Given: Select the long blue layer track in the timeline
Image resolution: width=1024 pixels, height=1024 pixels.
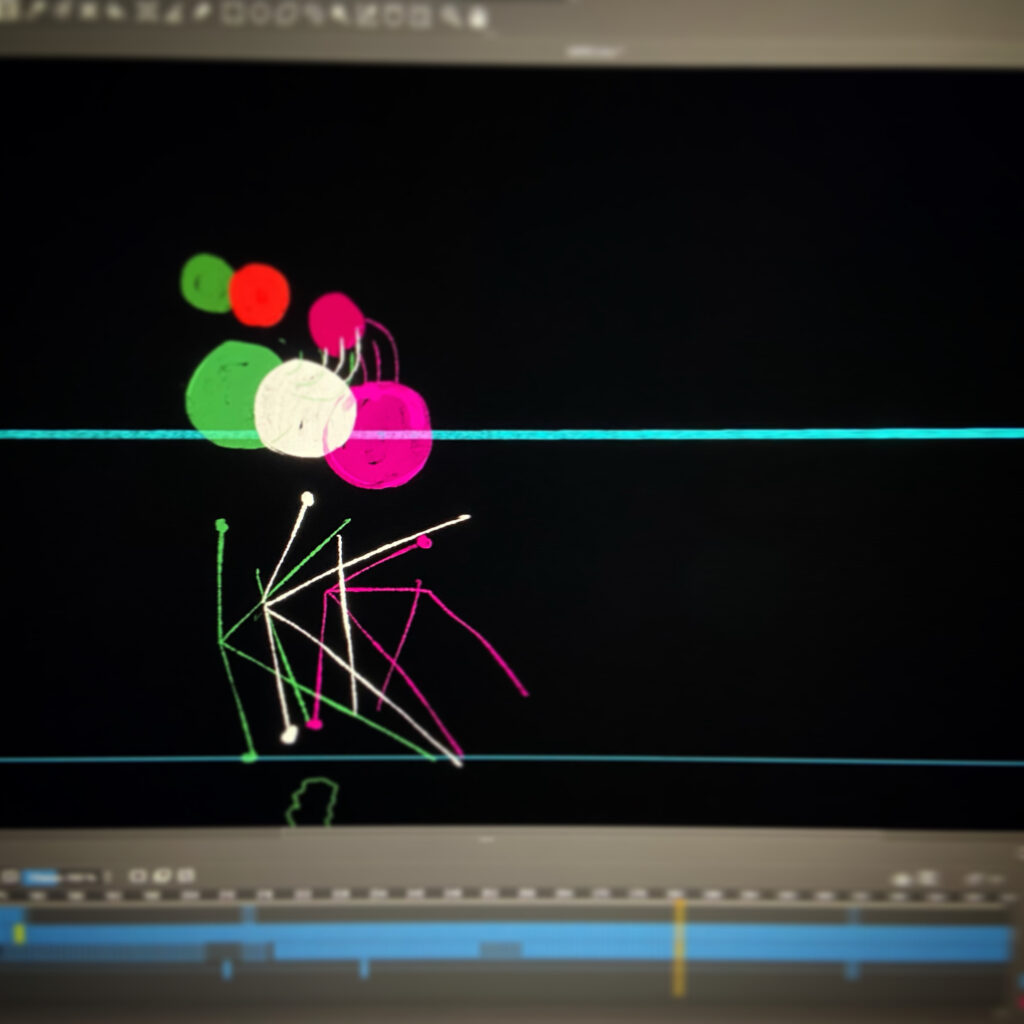Looking at the screenshot, I should 600,940.
